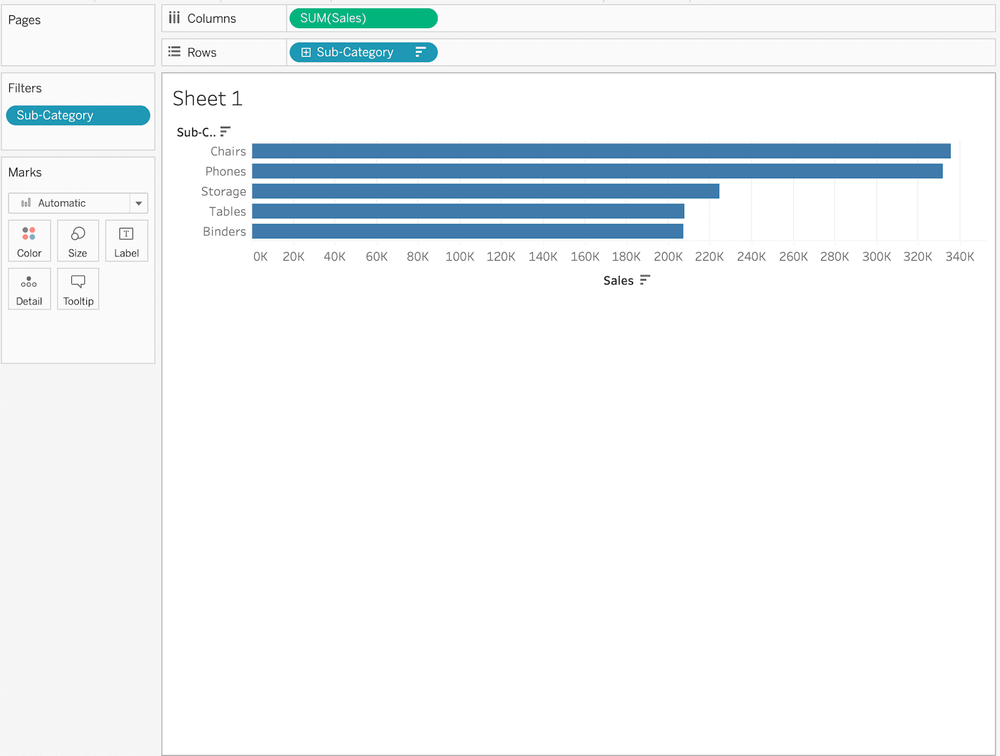
Task: Click the sort indicator on Rows Sub-Category pill
Action: pyautogui.click(x=420, y=52)
